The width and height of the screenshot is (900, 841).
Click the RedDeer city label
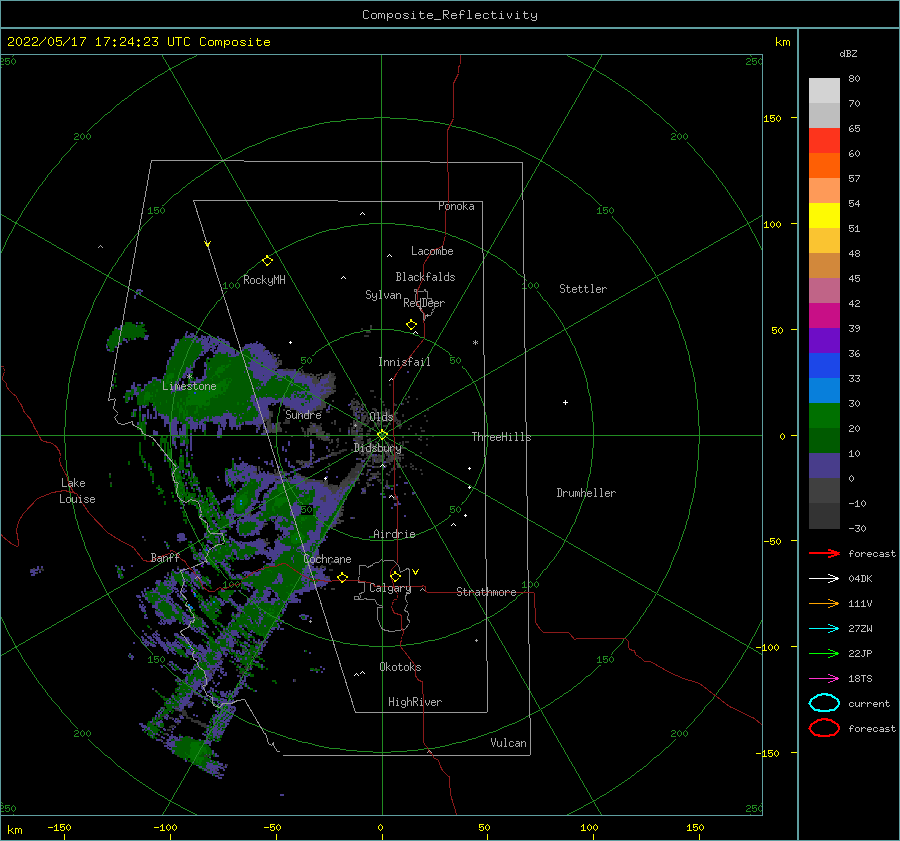coord(424,303)
